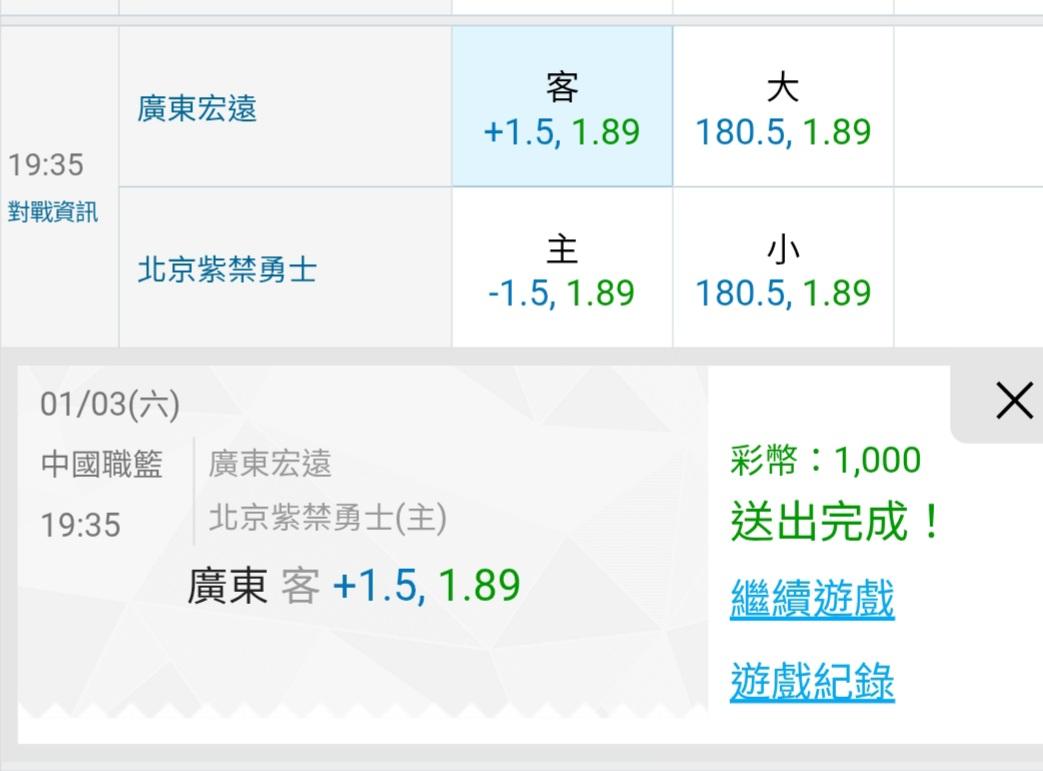Open the 遊戲紀錄 link
The width and height of the screenshot is (1043, 771).
[812, 682]
